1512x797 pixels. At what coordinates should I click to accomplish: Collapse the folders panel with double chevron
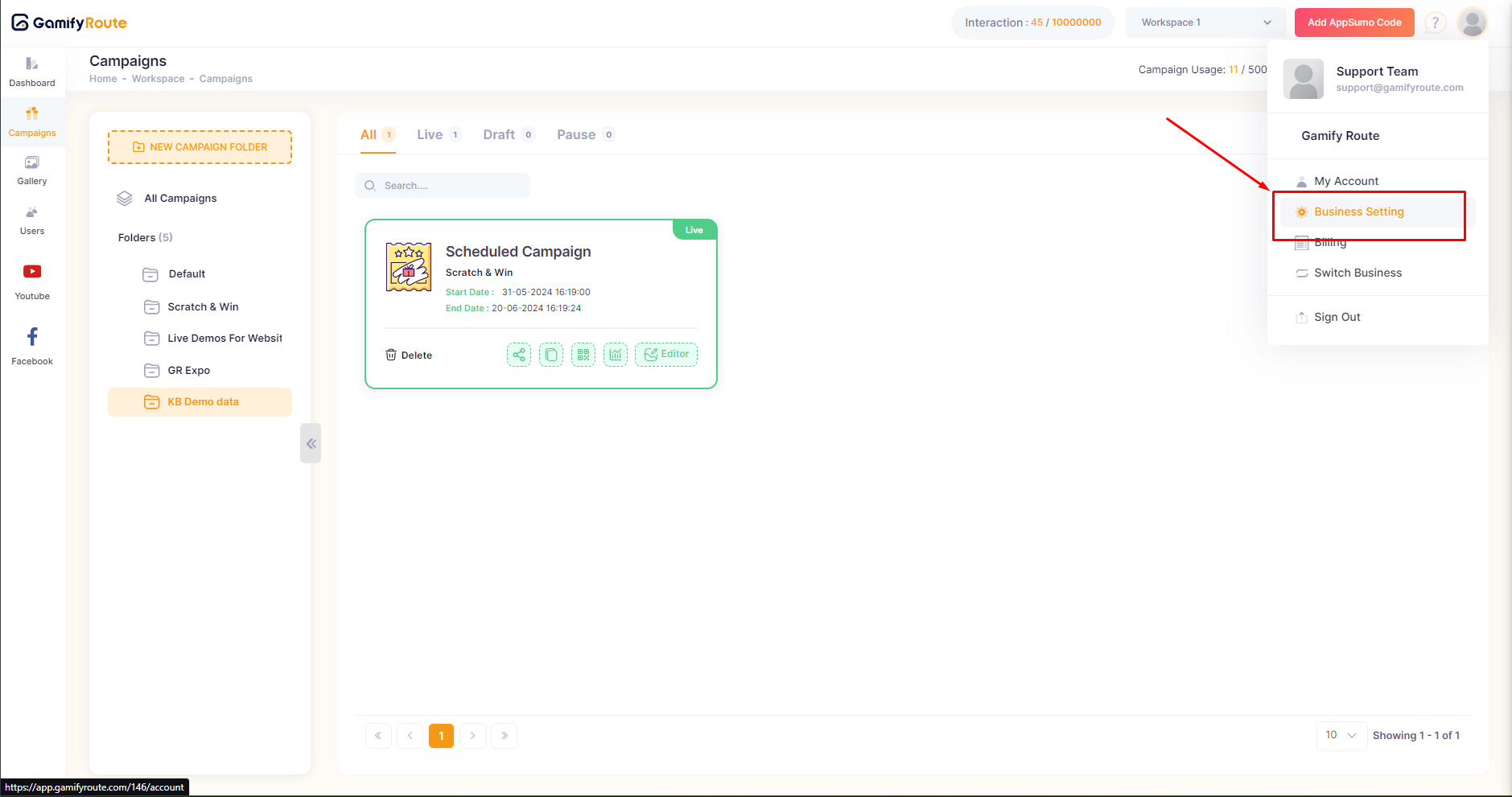tap(311, 443)
